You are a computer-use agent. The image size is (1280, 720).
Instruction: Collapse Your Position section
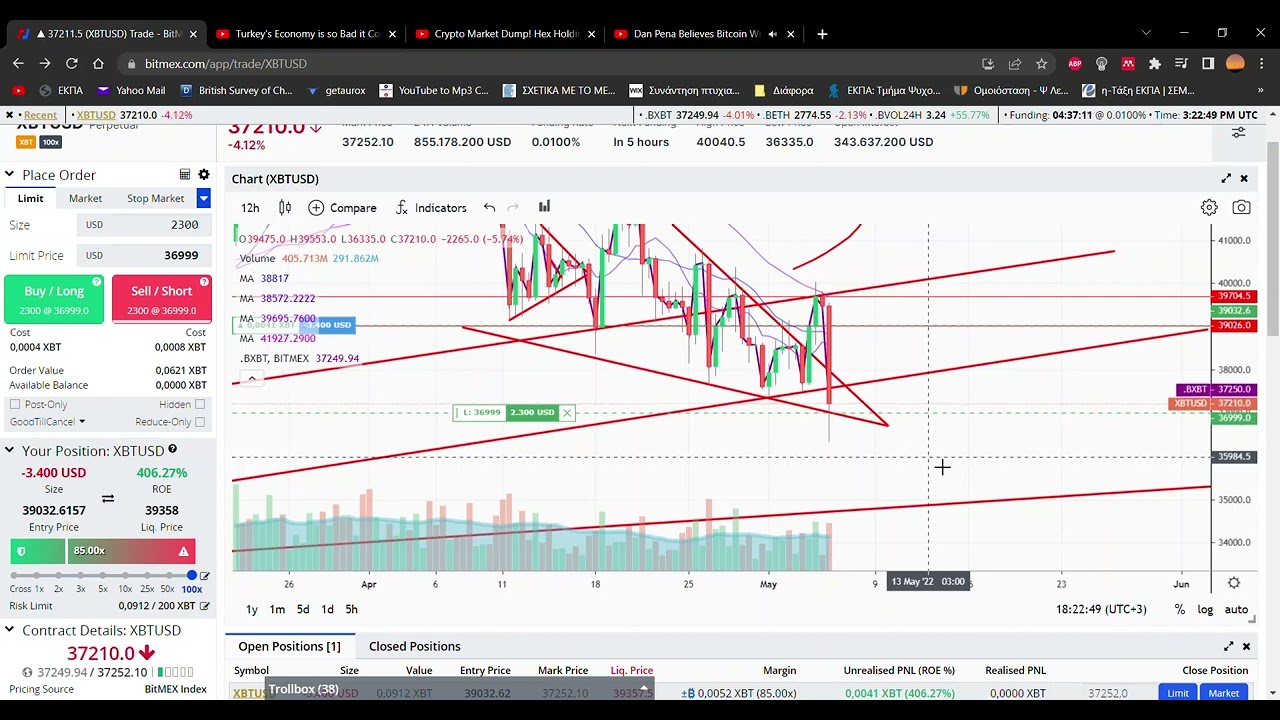(x=9, y=451)
